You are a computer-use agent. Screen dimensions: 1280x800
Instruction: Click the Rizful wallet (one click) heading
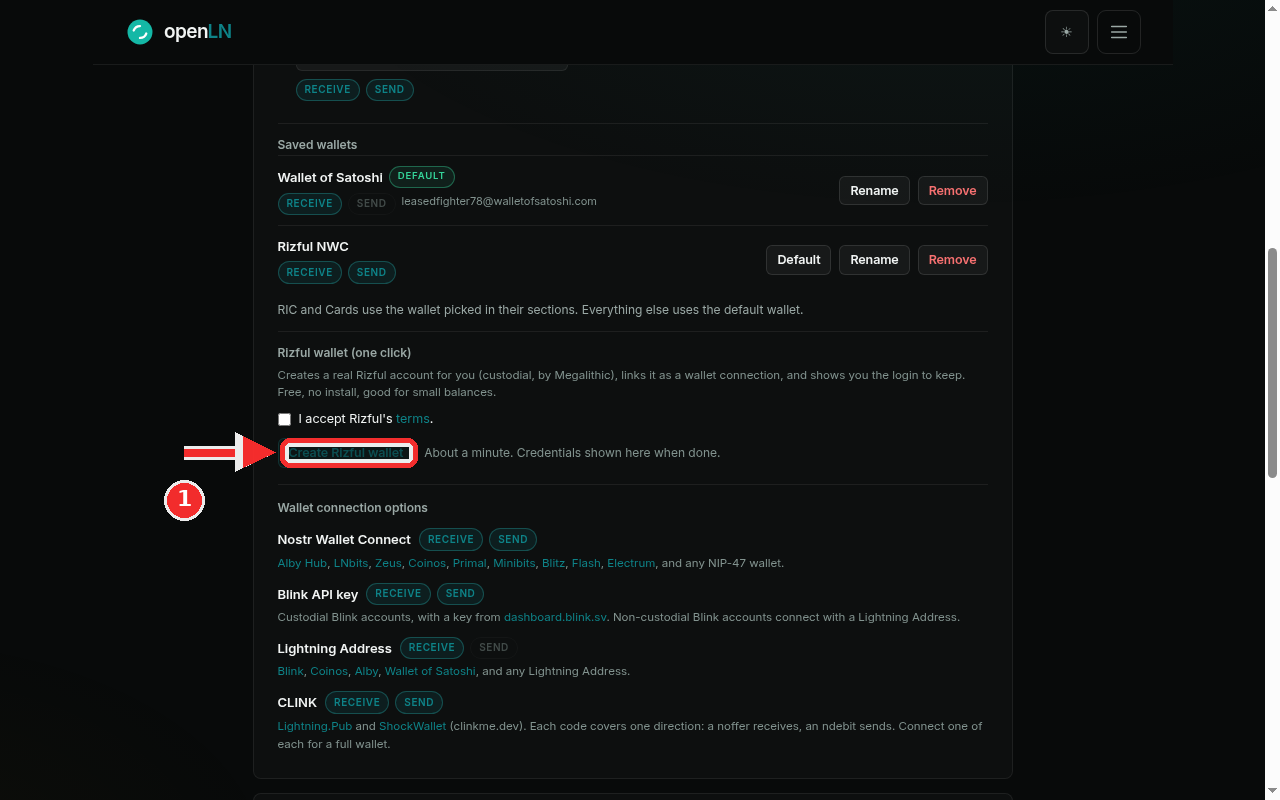click(x=344, y=353)
